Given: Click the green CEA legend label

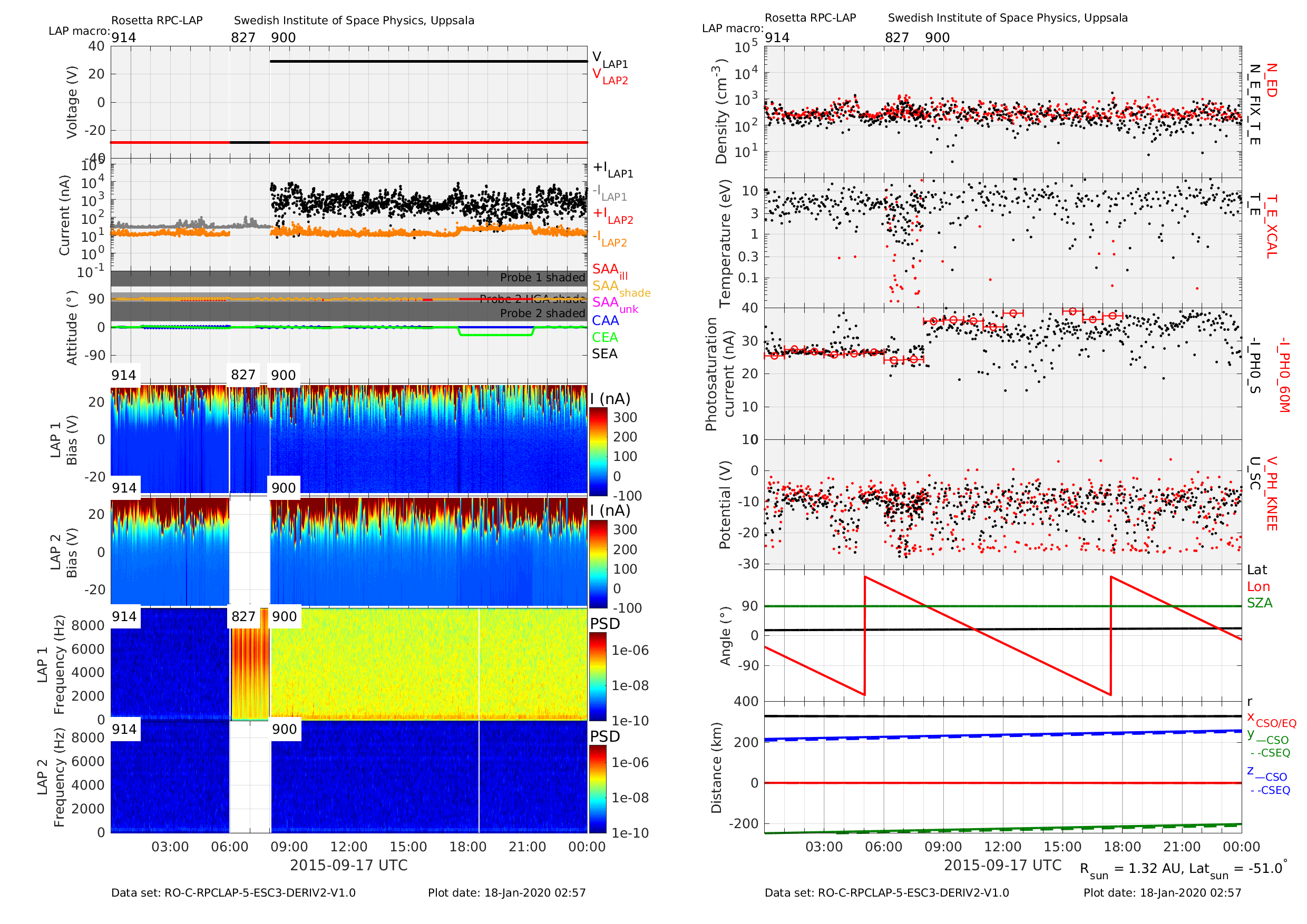Looking at the screenshot, I should [x=604, y=337].
